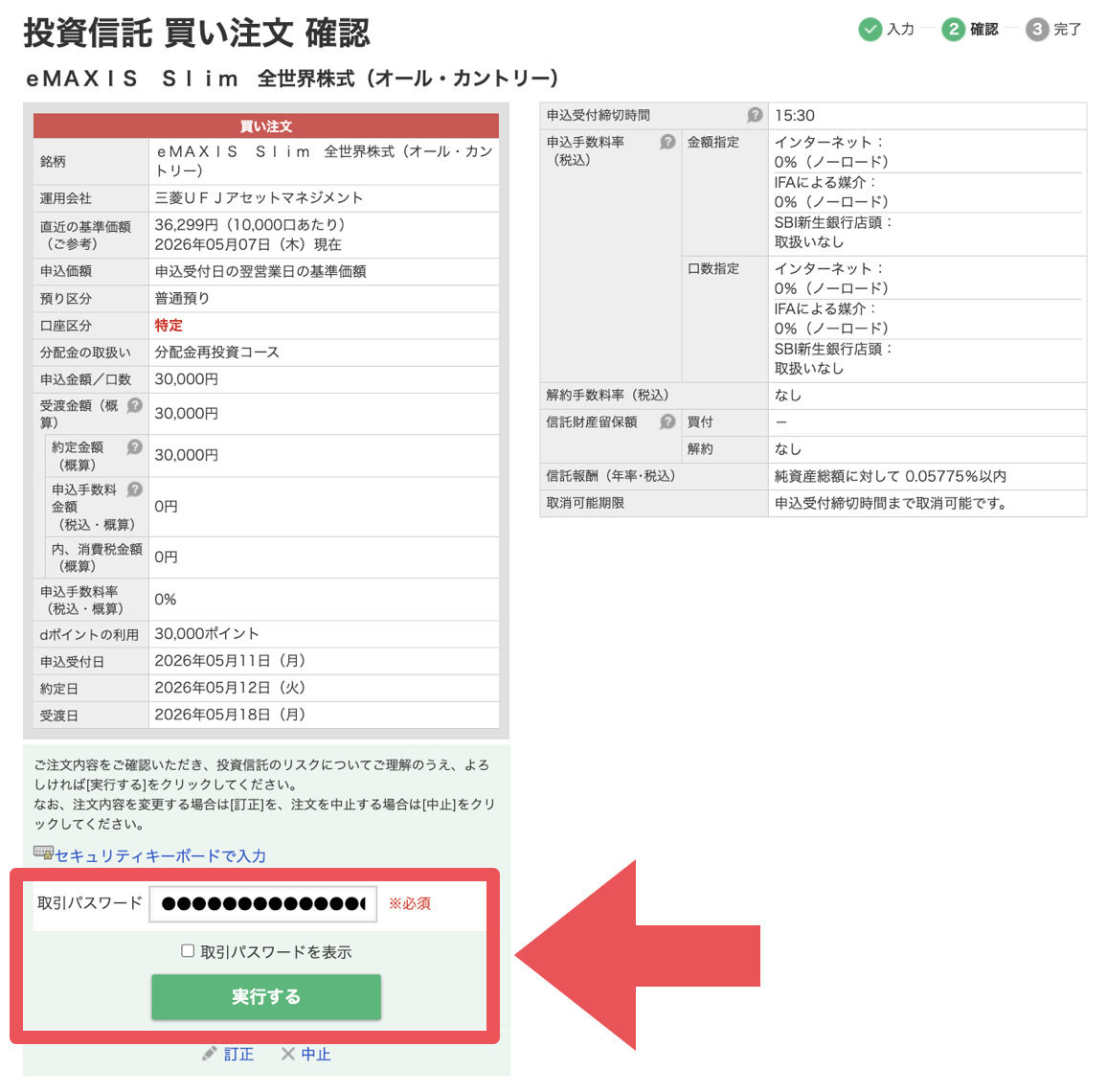Click 純資産総額に対して 0.05775%以内 text

(x=891, y=476)
